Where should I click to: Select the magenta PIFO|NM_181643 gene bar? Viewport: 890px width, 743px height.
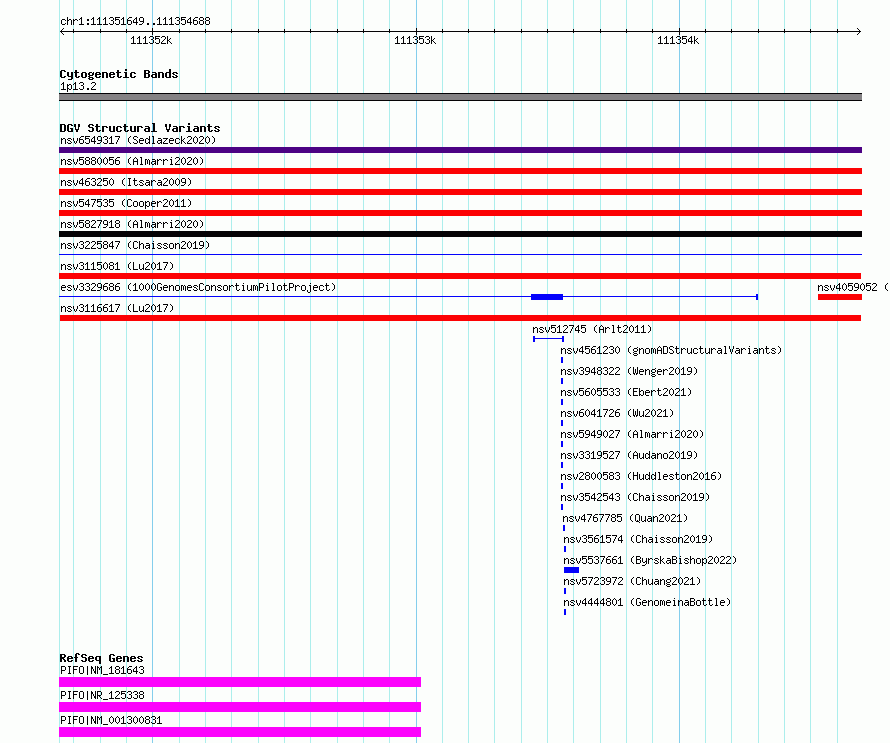click(240, 682)
